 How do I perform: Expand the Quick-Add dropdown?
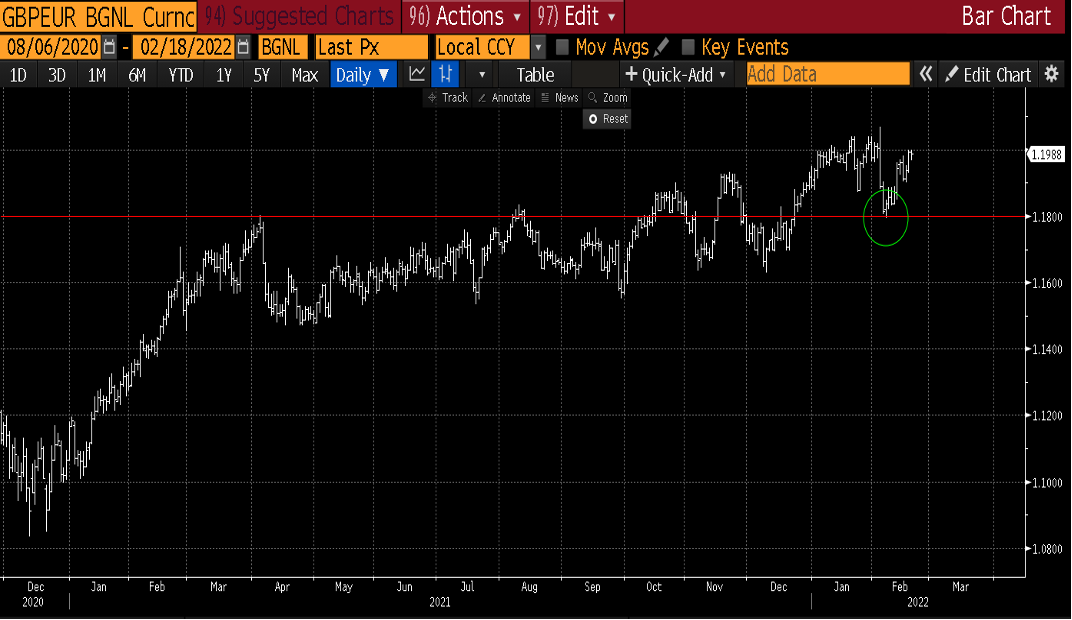pyautogui.click(x=675, y=74)
